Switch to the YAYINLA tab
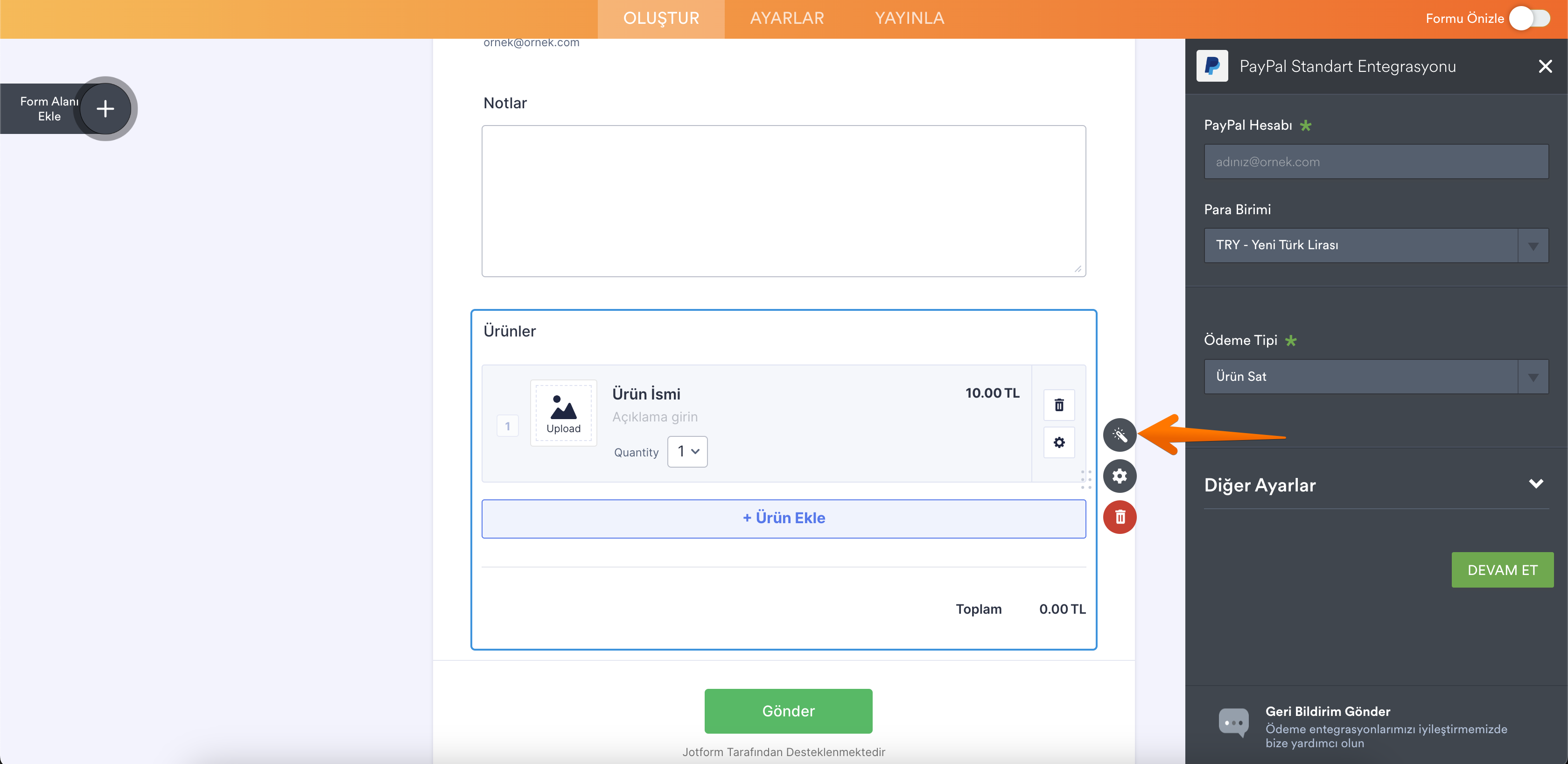 (x=910, y=18)
